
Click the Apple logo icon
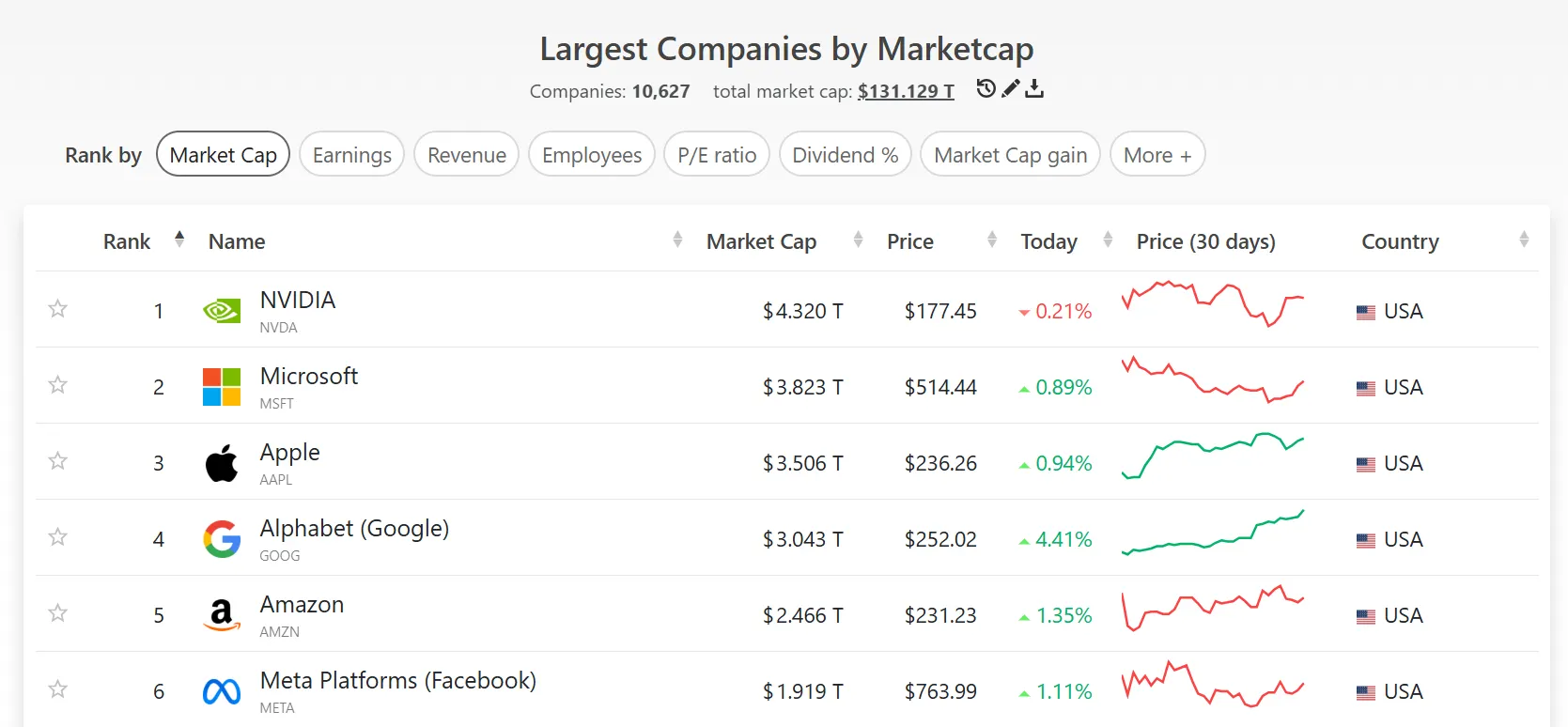pyautogui.click(x=222, y=462)
